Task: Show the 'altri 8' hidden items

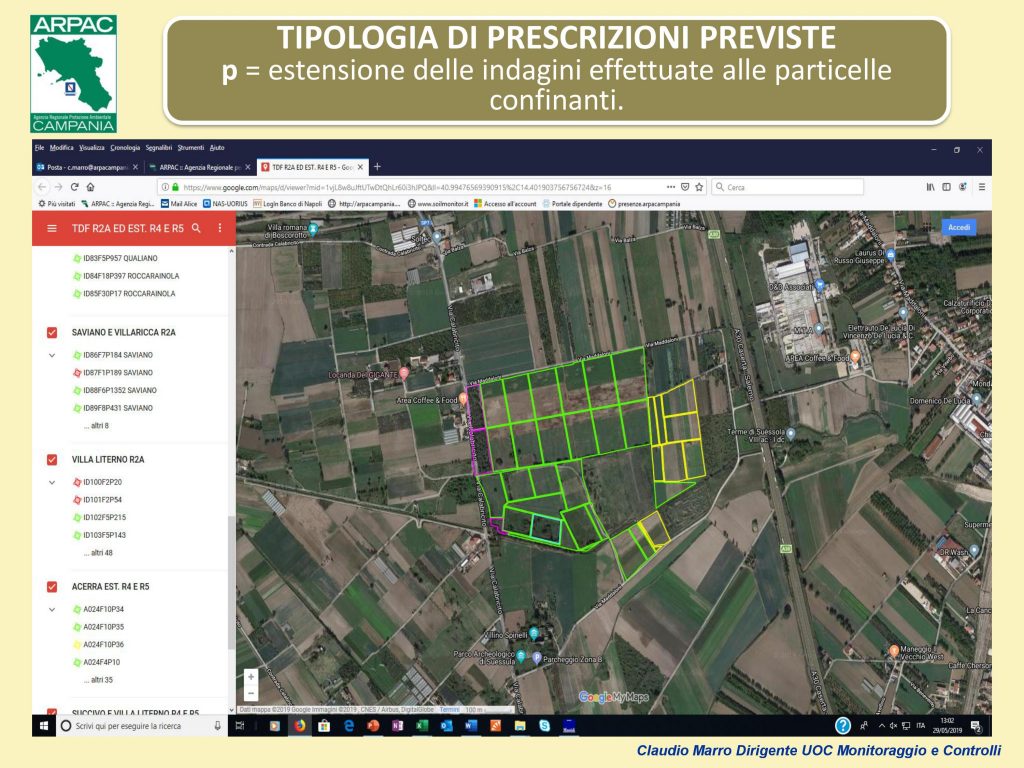Action: click(97, 426)
